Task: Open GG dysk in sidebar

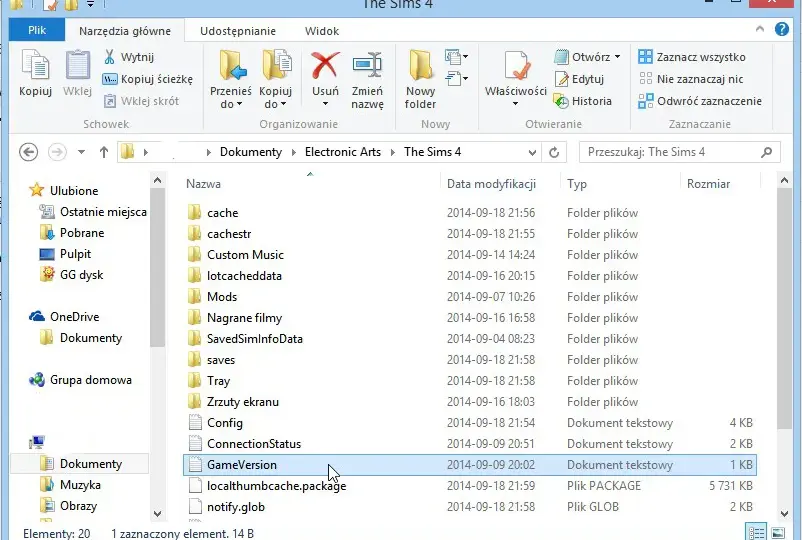Action: pos(72,275)
